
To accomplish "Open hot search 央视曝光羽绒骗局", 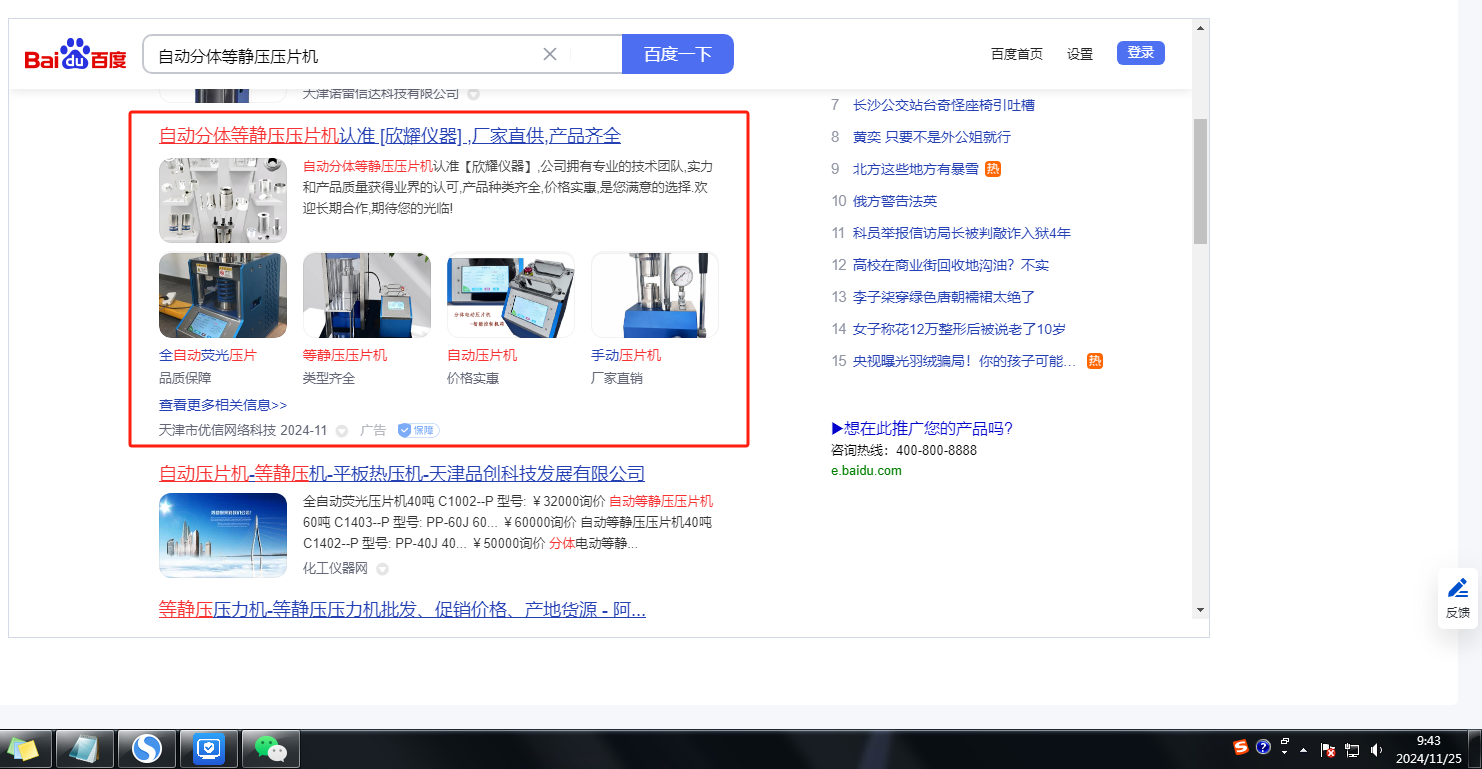I will 965,361.
